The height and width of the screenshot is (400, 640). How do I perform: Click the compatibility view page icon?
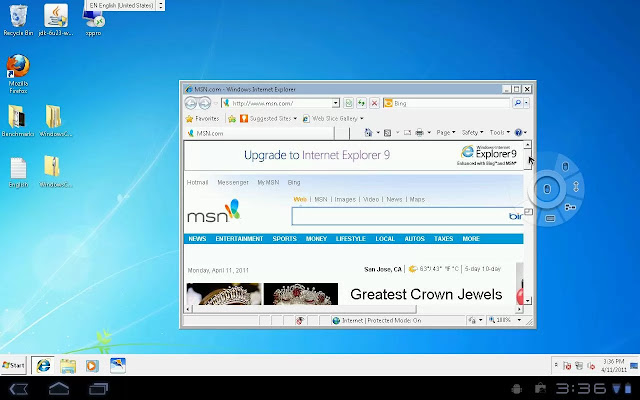click(x=348, y=103)
